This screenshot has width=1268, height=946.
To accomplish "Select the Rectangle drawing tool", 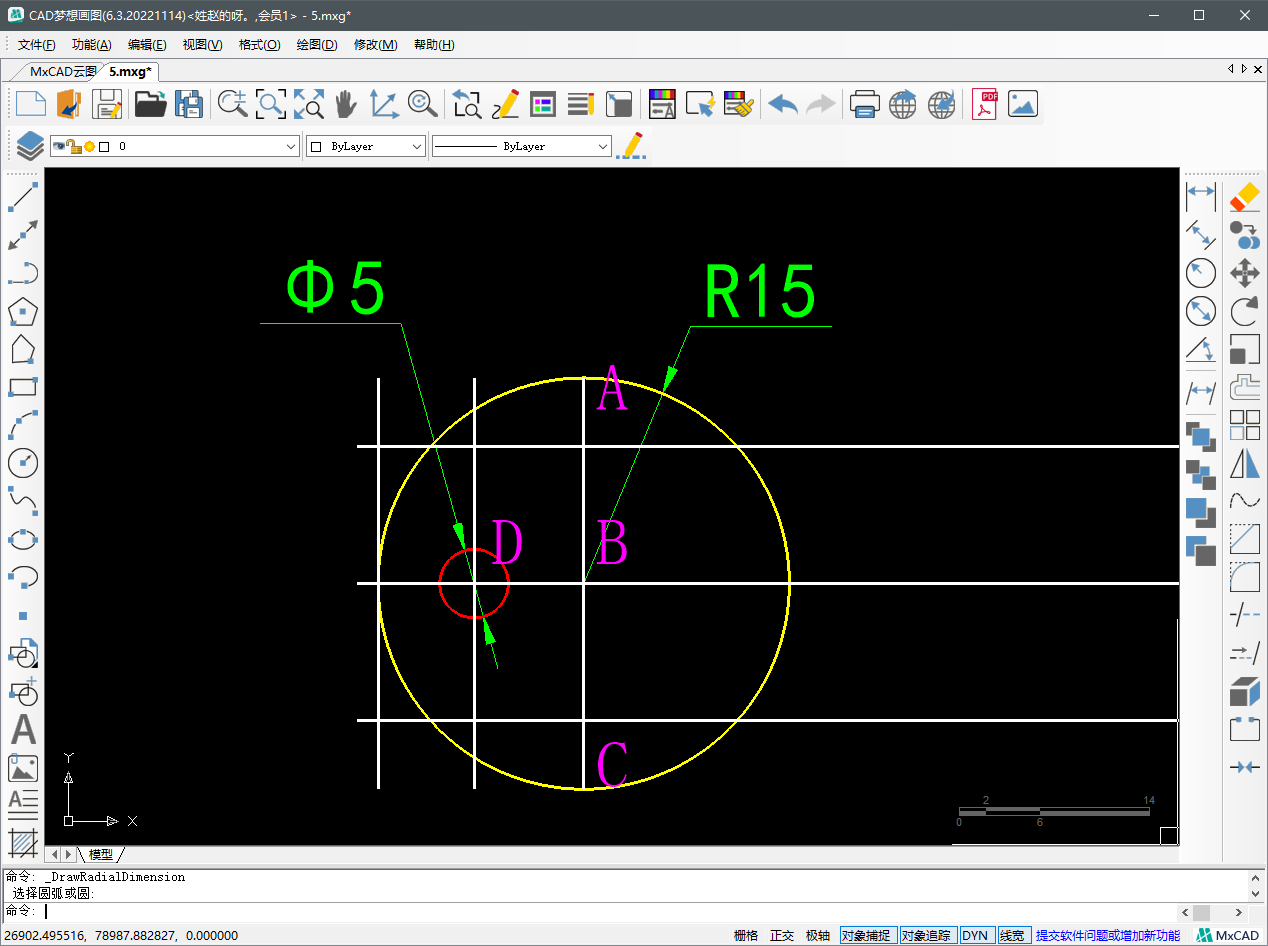I will pyautogui.click(x=23, y=387).
